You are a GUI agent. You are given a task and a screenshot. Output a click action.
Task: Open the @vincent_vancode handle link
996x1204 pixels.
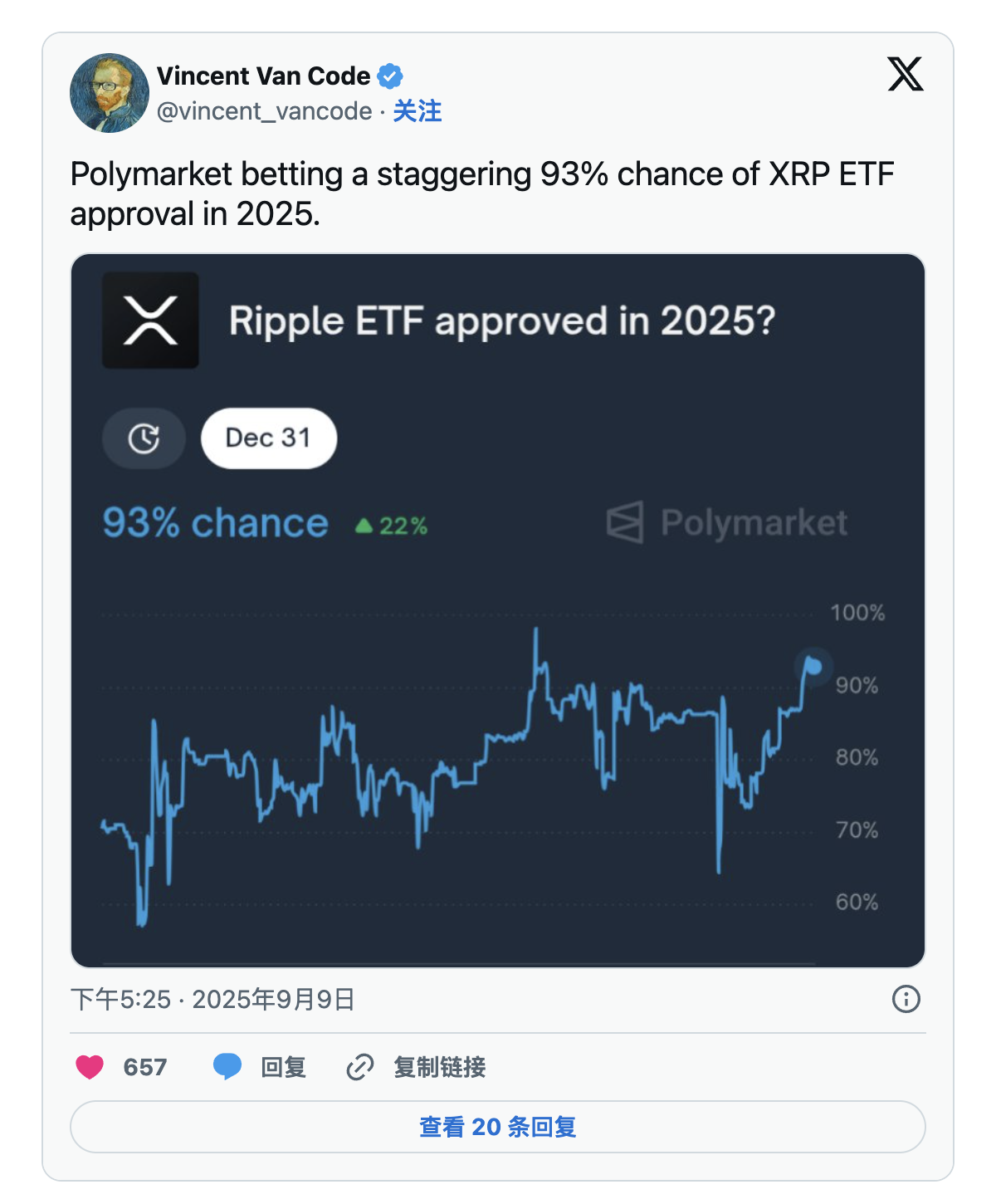pyautogui.click(x=264, y=111)
